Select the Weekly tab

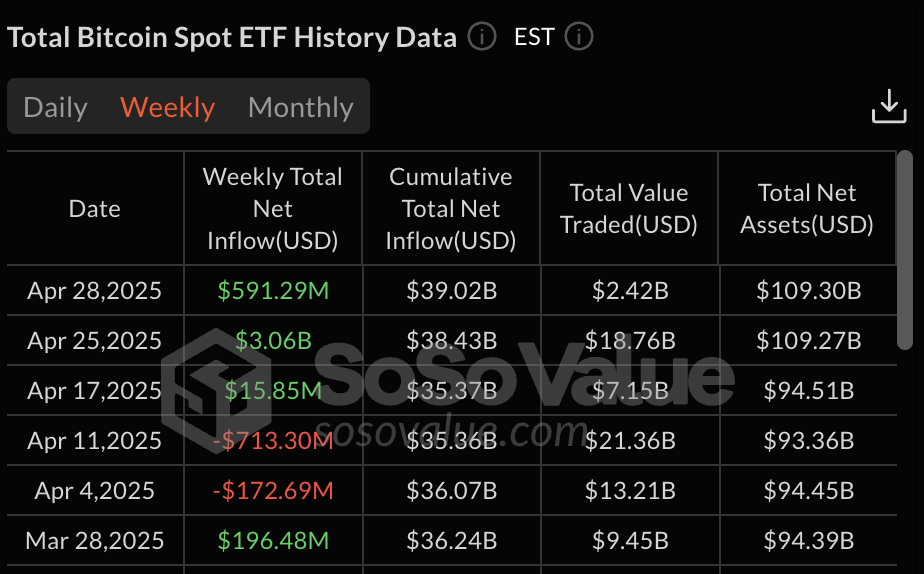[167, 107]
